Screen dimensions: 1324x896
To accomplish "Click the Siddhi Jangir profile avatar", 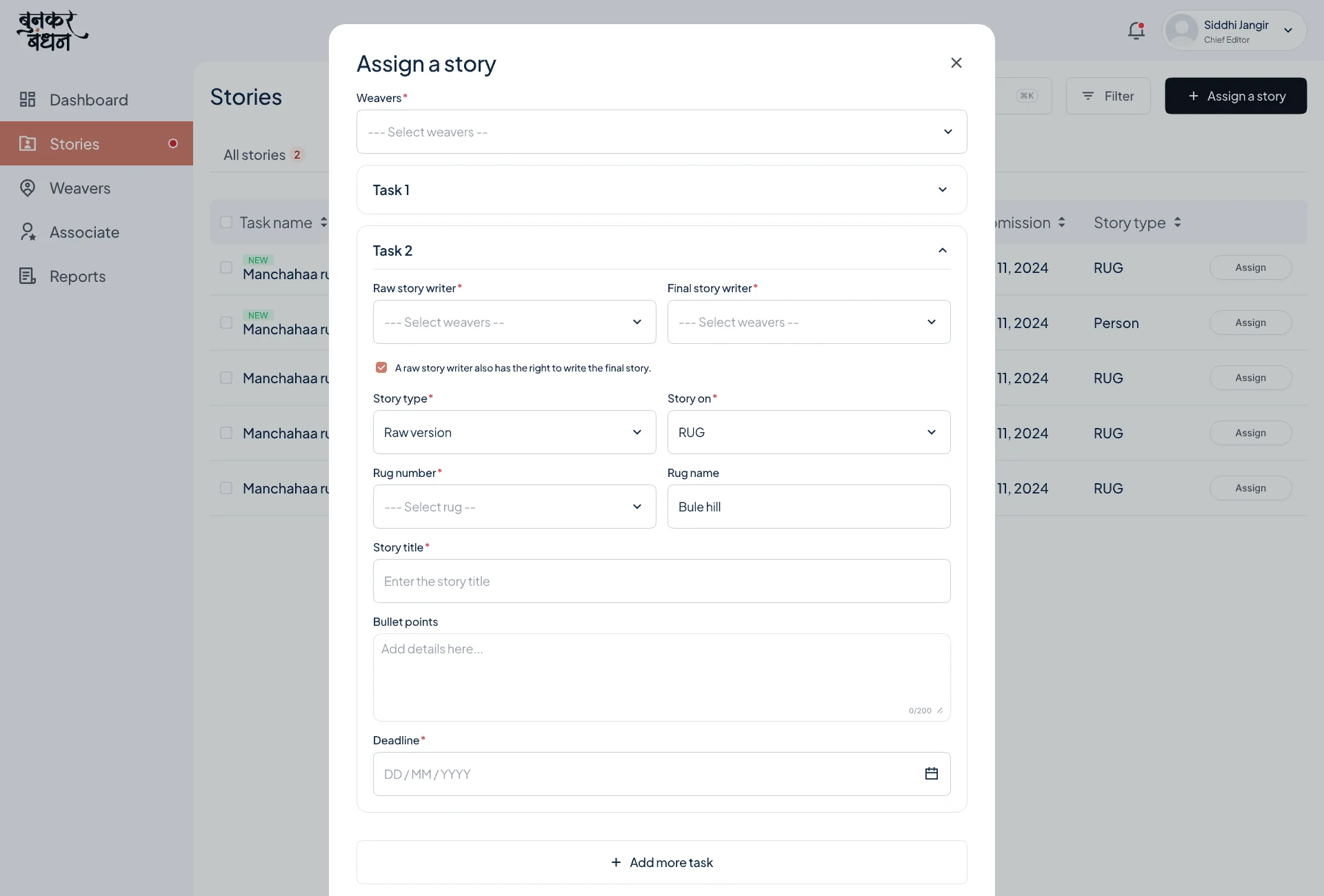I will coord(1182,30).
